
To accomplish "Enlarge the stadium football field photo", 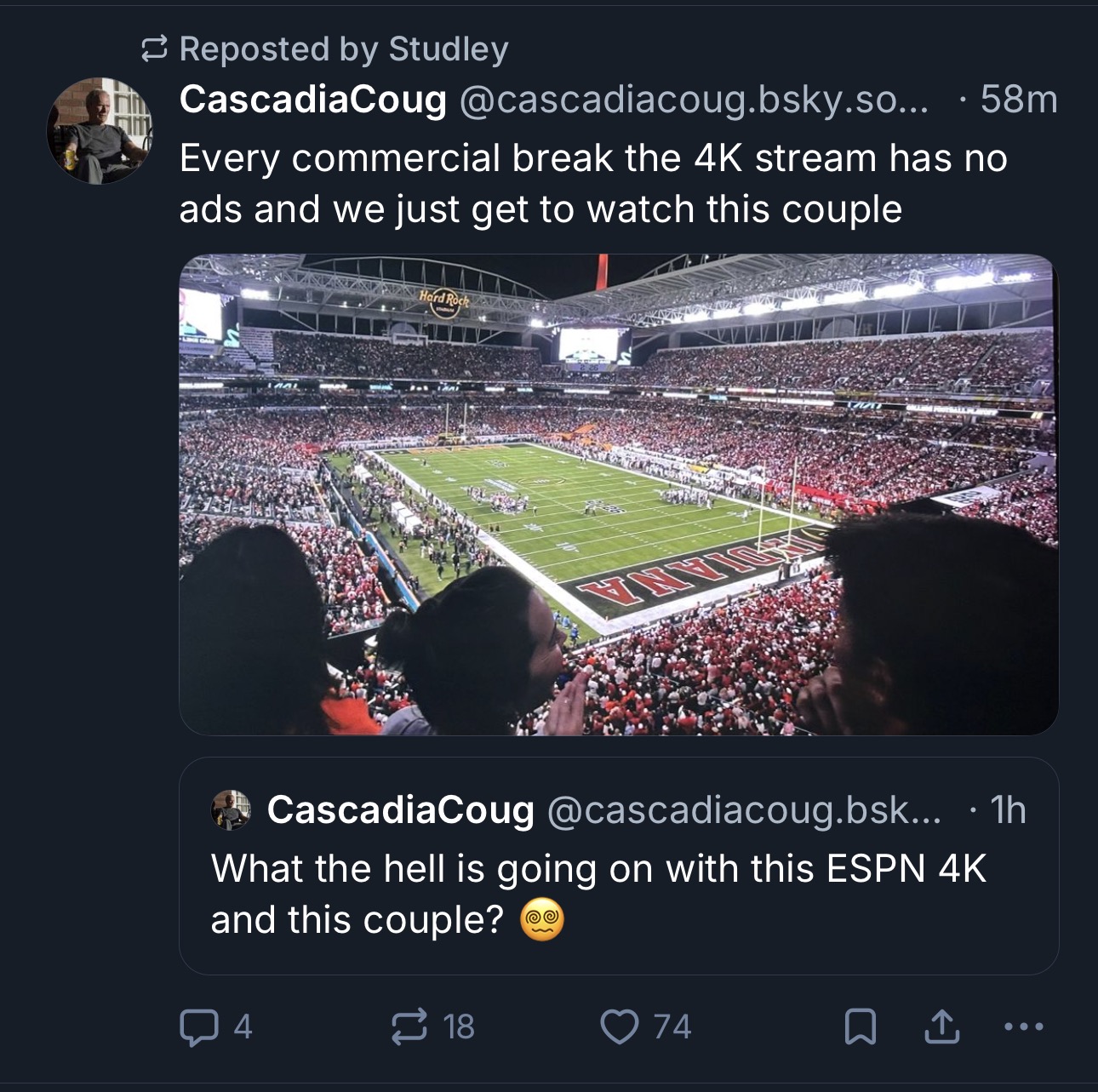I will [618, 494].
